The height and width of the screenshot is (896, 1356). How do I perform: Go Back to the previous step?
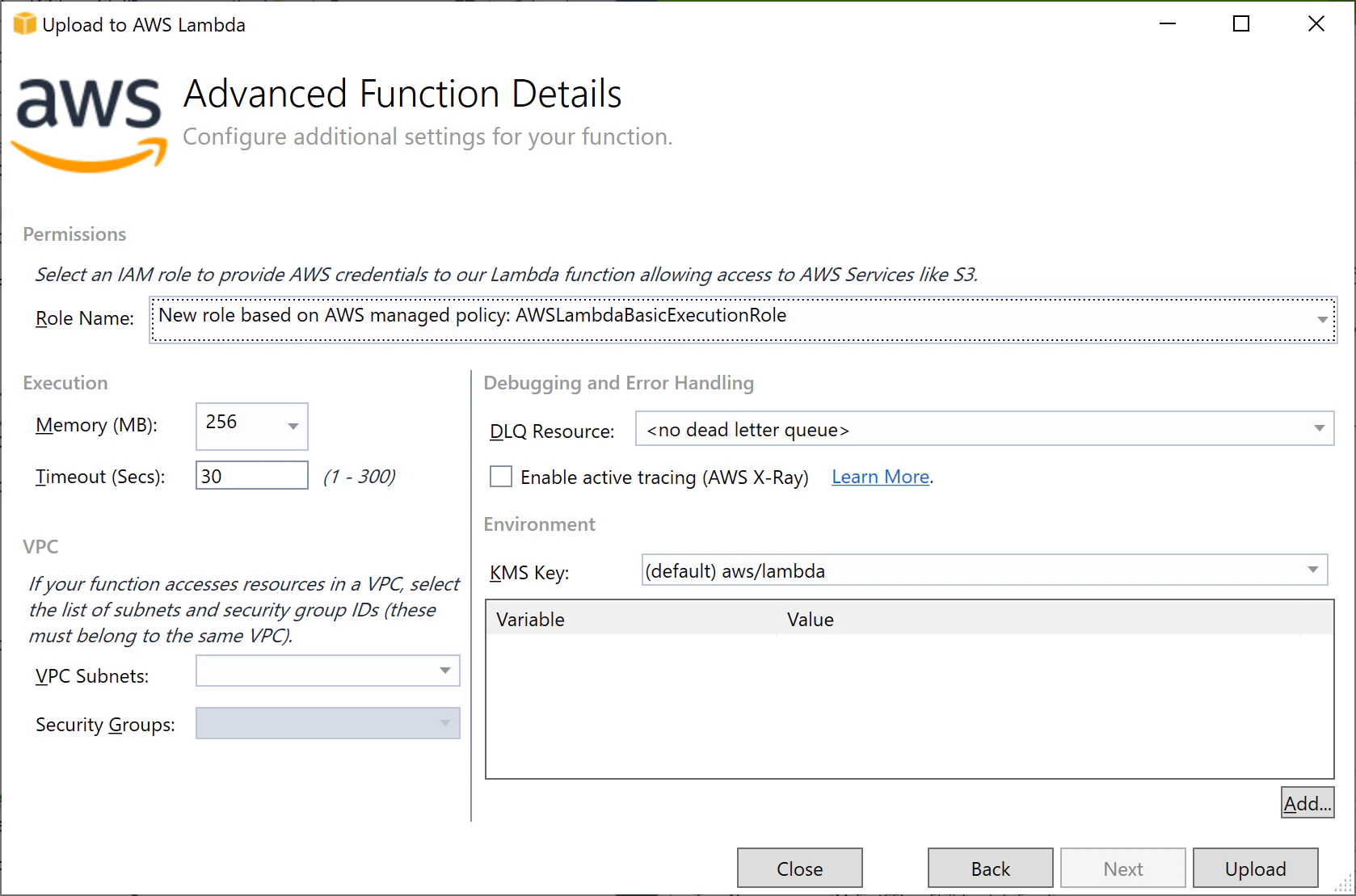[x=990, y=868]
